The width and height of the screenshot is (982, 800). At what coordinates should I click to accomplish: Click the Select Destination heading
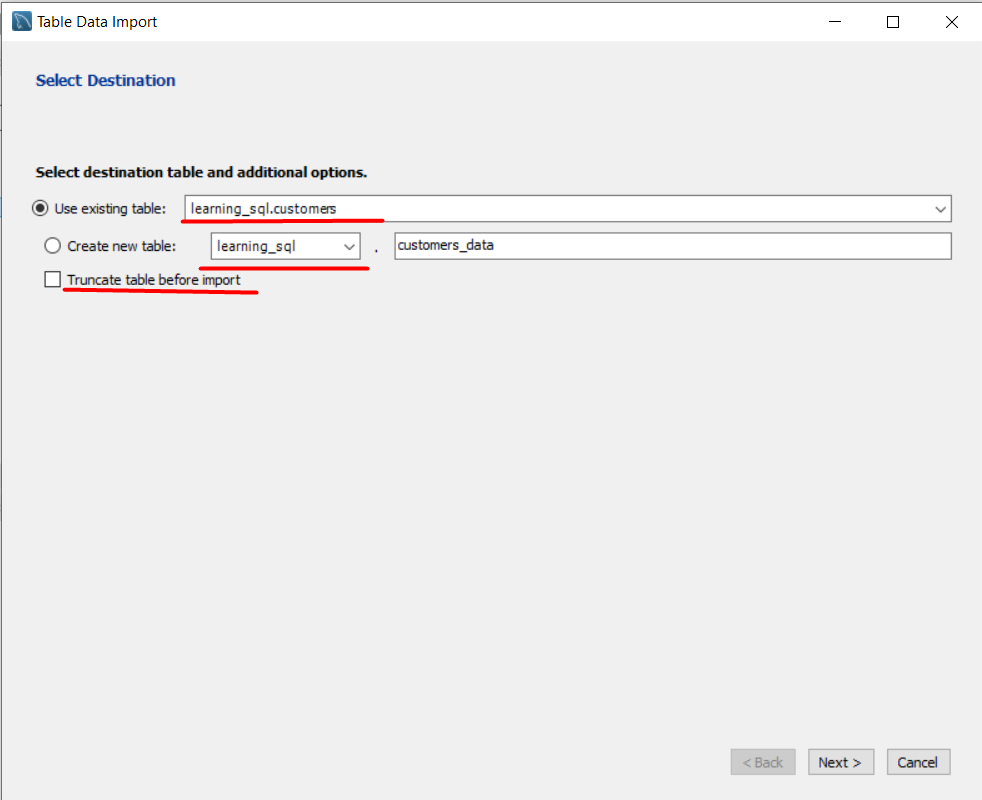tap(105, 80)
